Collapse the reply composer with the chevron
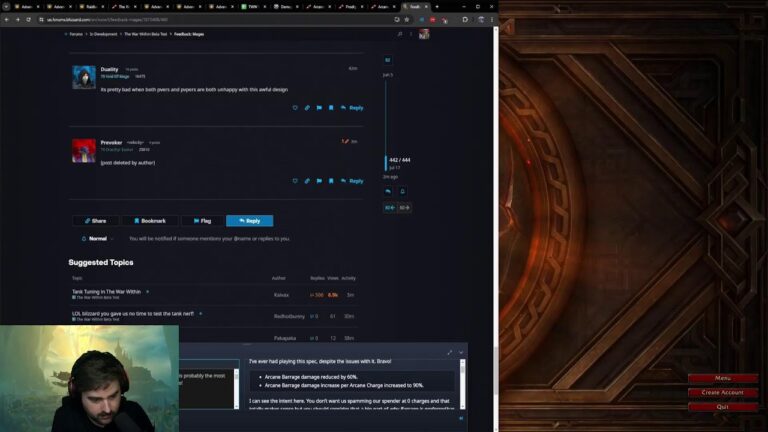Screen dimensions: 768x432 coord(461,353)
